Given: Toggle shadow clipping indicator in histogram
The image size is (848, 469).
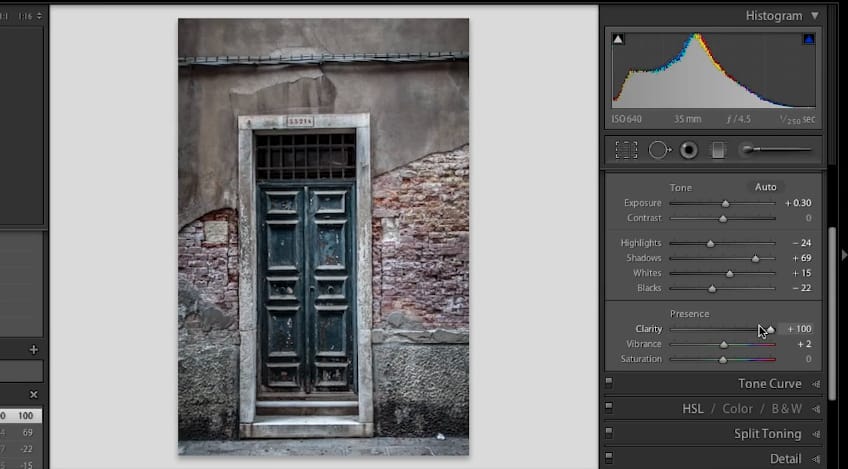Looking at the screenshot, I should point(618,39).
